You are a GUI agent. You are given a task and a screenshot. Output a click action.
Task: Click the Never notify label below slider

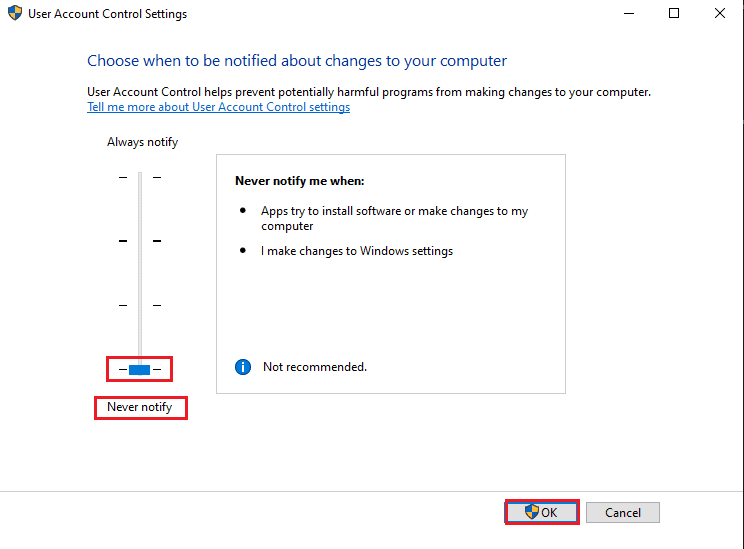pyautogui.click(x=140, y=408)
